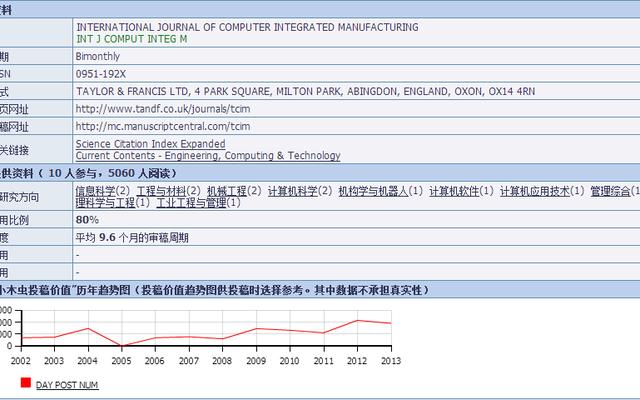Open the 计算机软件 category link
This screenshot has height=400, width=640.
pos(454,191)
